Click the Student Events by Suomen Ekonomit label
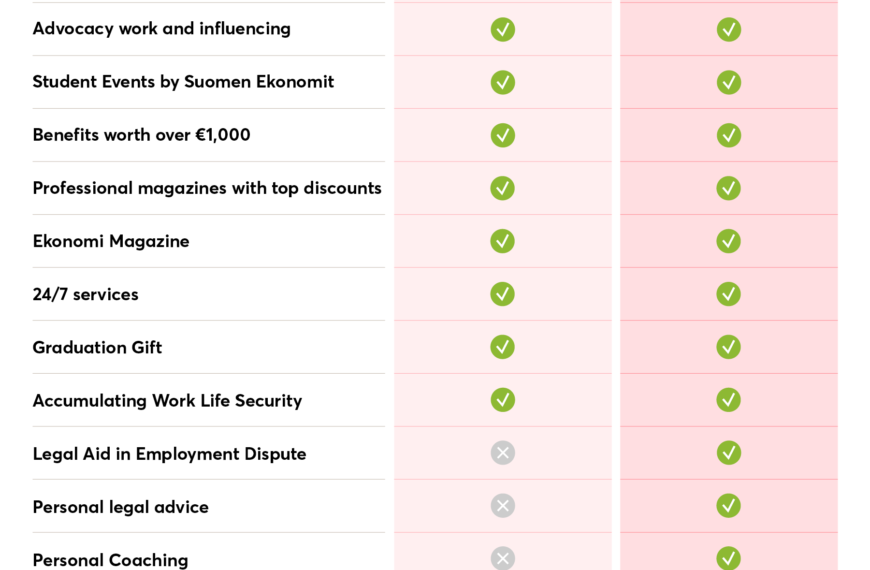 [183, 82]
